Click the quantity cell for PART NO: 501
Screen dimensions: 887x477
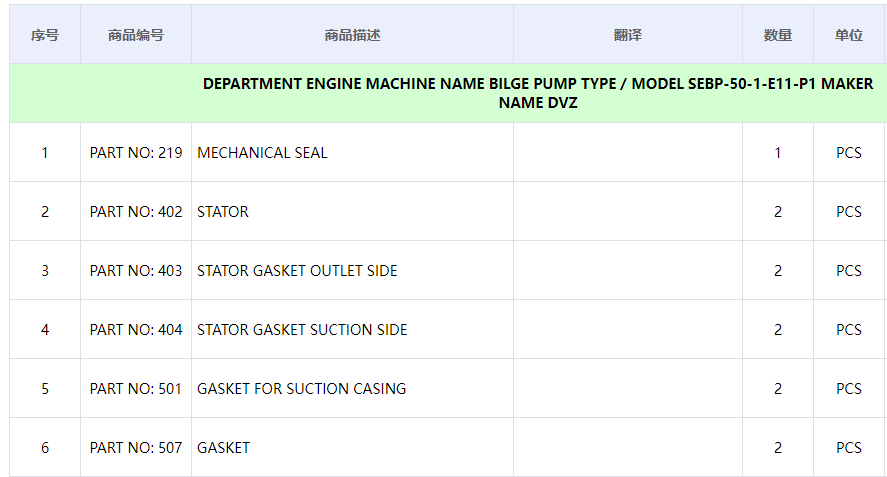point(777,389)
